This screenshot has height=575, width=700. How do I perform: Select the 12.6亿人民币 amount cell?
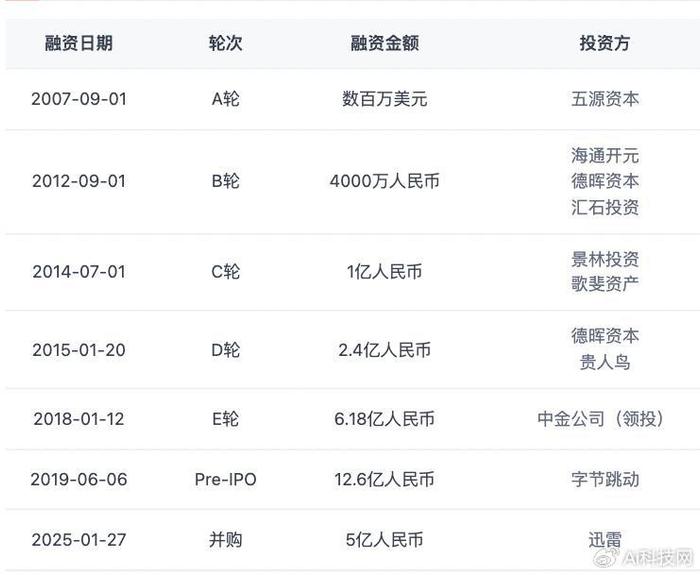tap(384, 479)
